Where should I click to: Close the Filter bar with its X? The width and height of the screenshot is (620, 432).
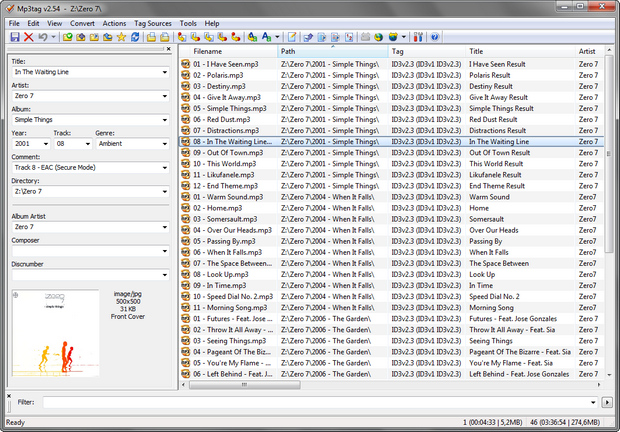(9, 396)
